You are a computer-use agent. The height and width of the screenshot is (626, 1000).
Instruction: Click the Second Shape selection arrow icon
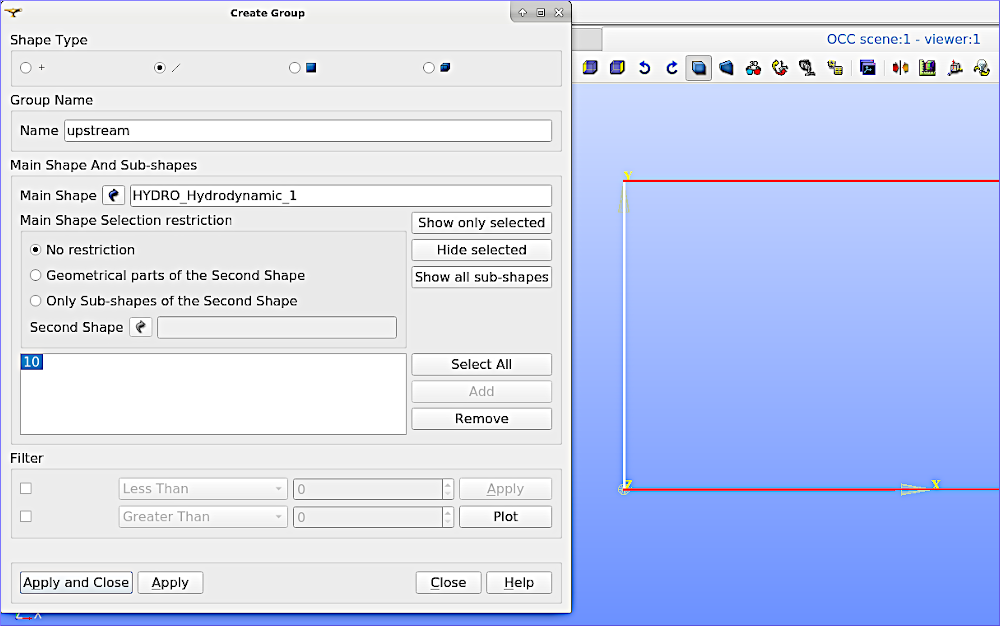(140, 327)
